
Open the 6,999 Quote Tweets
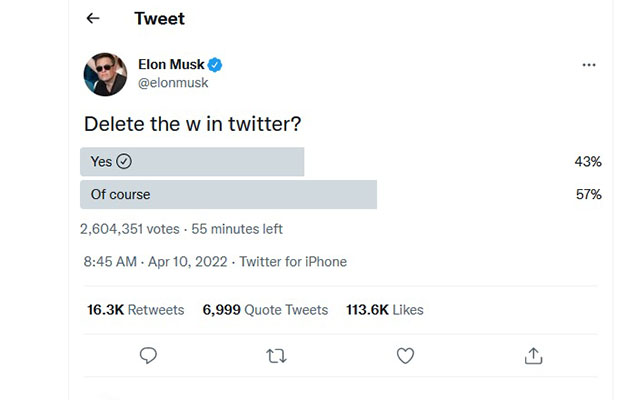[265, 310]
